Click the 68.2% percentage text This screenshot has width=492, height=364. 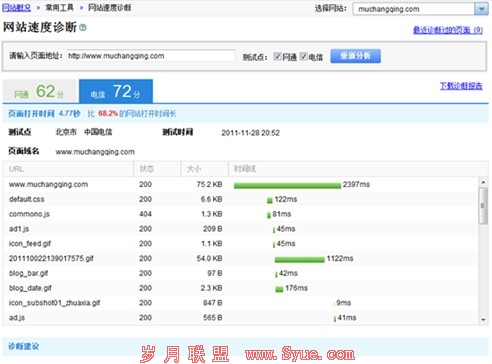(108, 114)
